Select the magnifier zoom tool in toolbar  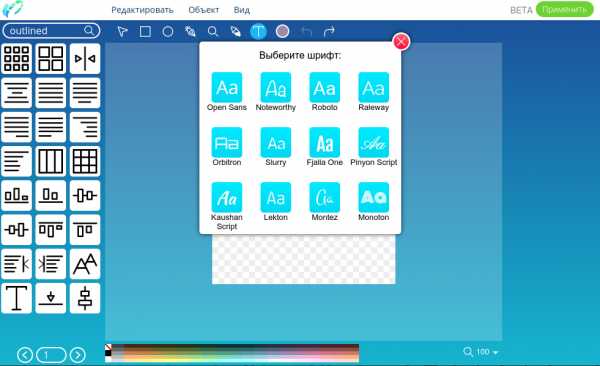(213, 31)
